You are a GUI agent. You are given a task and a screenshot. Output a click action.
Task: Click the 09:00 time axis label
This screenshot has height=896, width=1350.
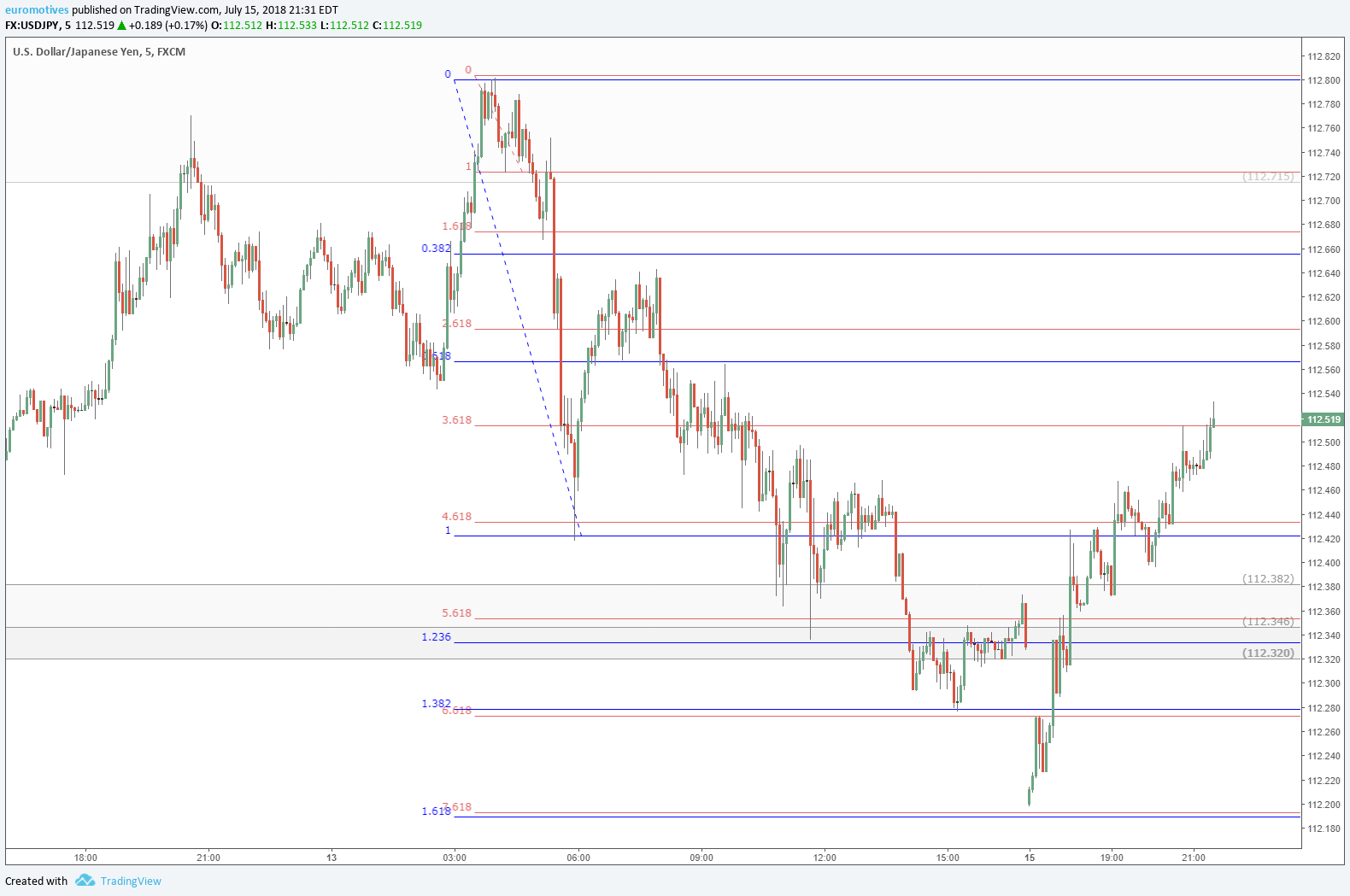coord(701,858)
